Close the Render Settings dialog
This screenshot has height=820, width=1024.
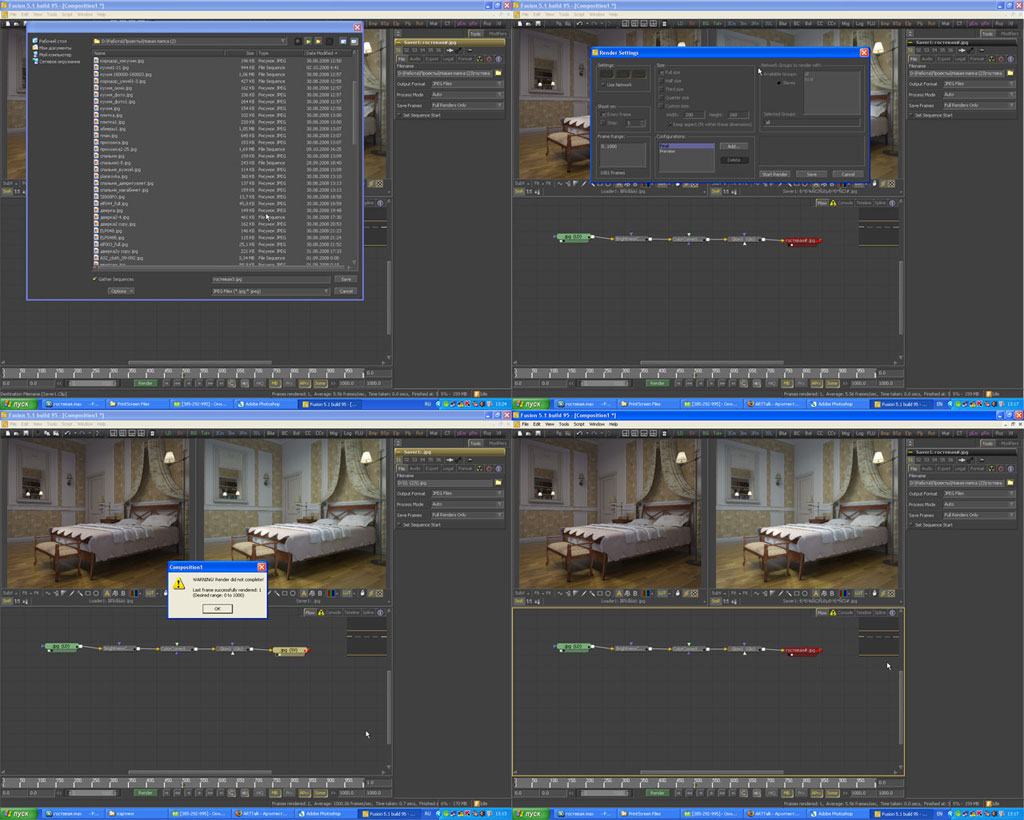(x=862, y=52)
